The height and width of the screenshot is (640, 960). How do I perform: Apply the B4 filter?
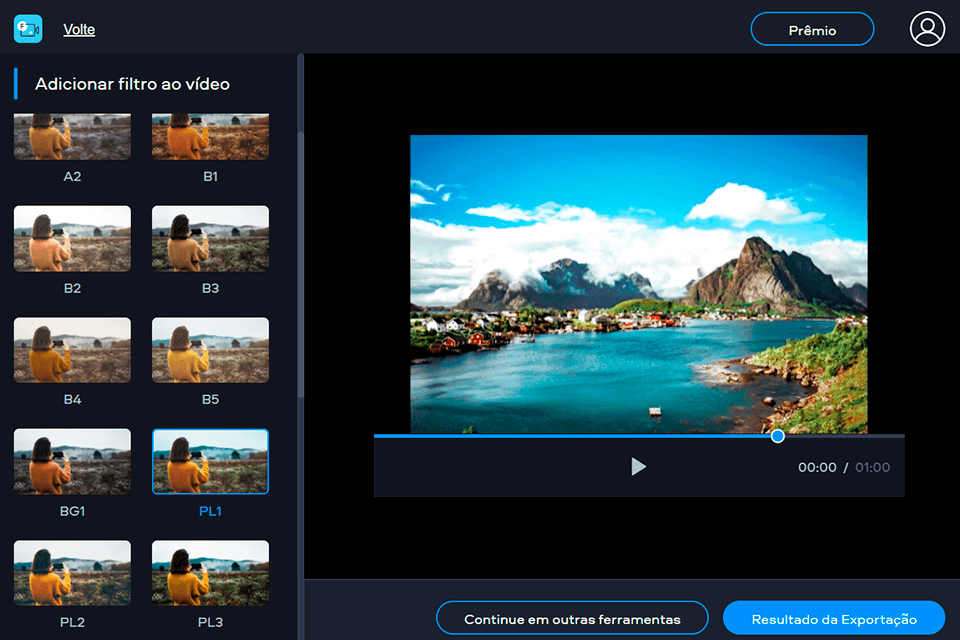pyautogui.click(x=72, y=350)
